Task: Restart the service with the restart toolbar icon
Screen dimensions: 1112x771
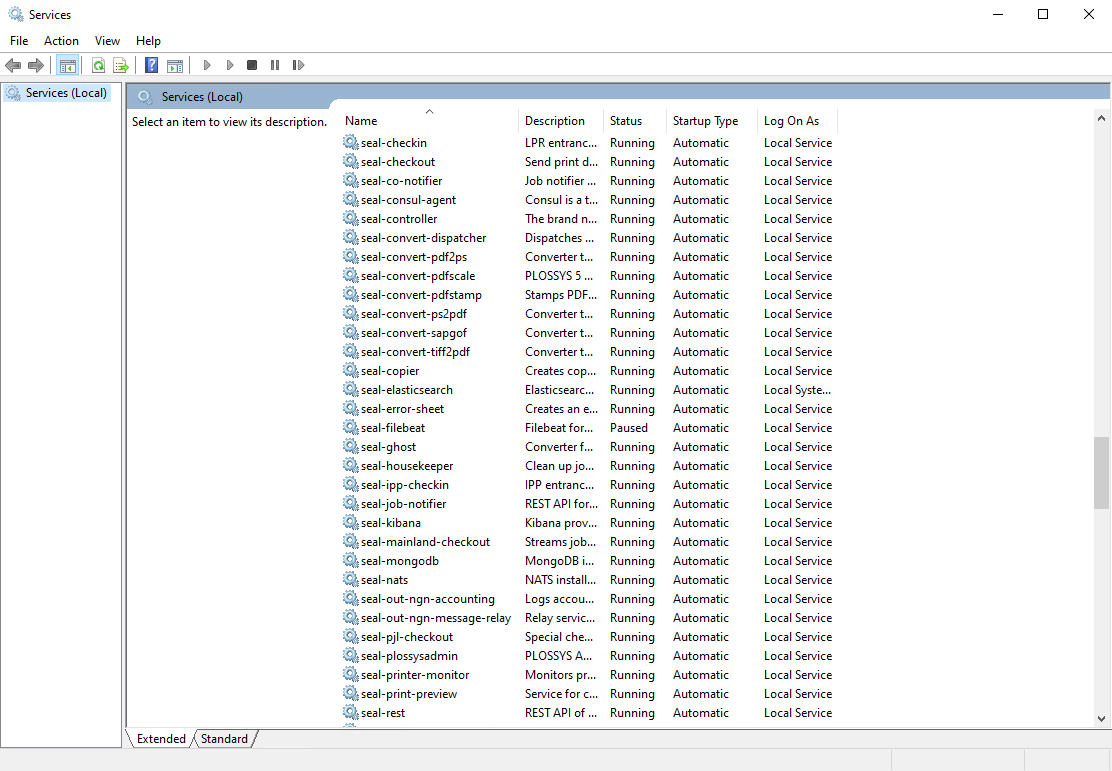Action: tap(298, 64)
